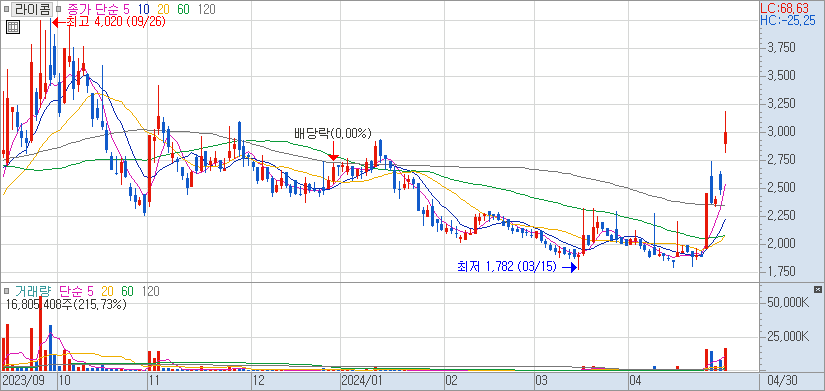Click the 04 month label on date axis
The image size is (825, 391).
tap(636, 380)
